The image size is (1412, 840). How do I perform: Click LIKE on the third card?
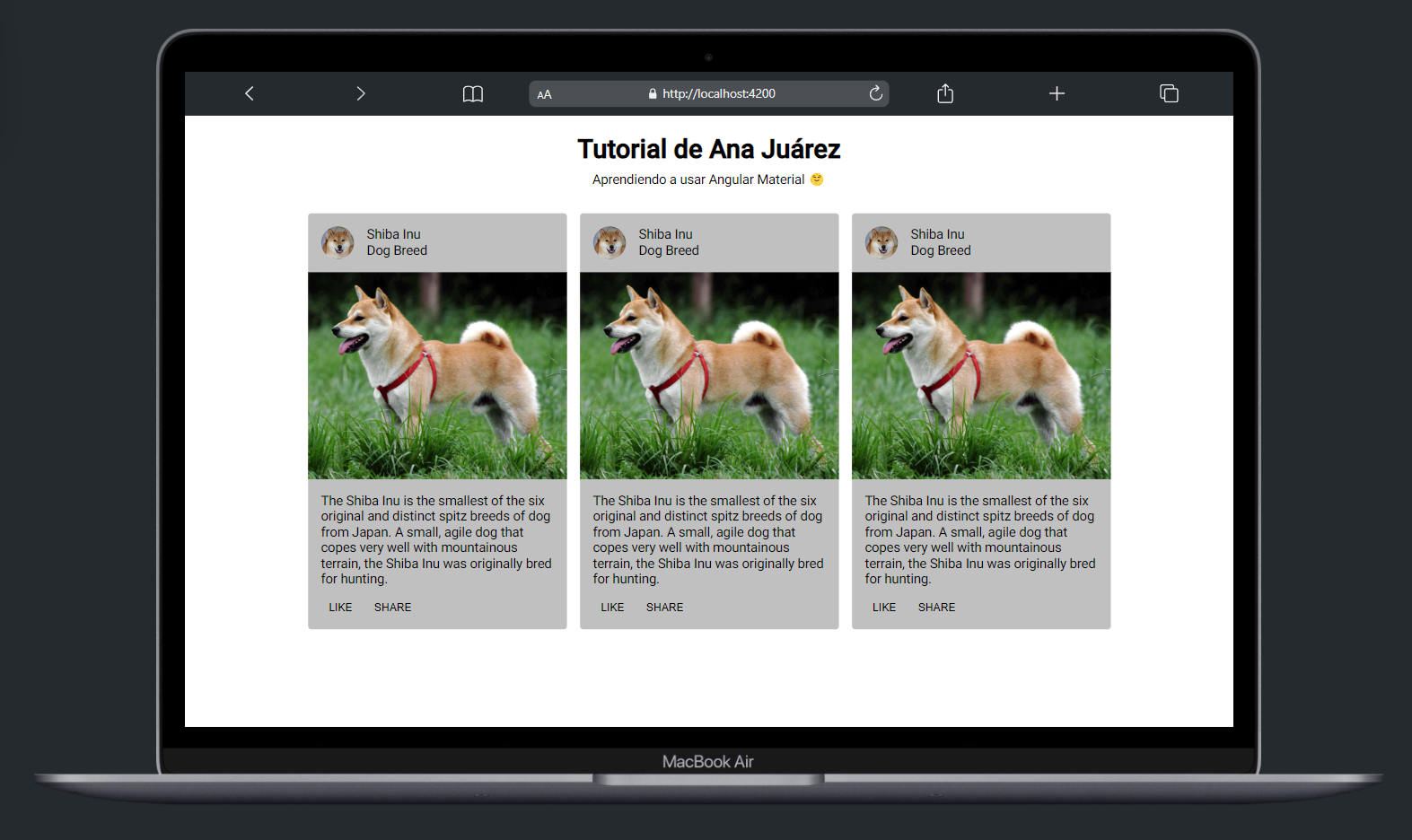click(x=884, y=608)
